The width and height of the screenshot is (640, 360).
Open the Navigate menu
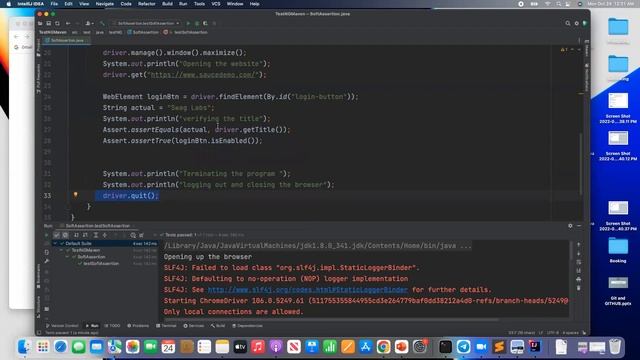point(104,4)
